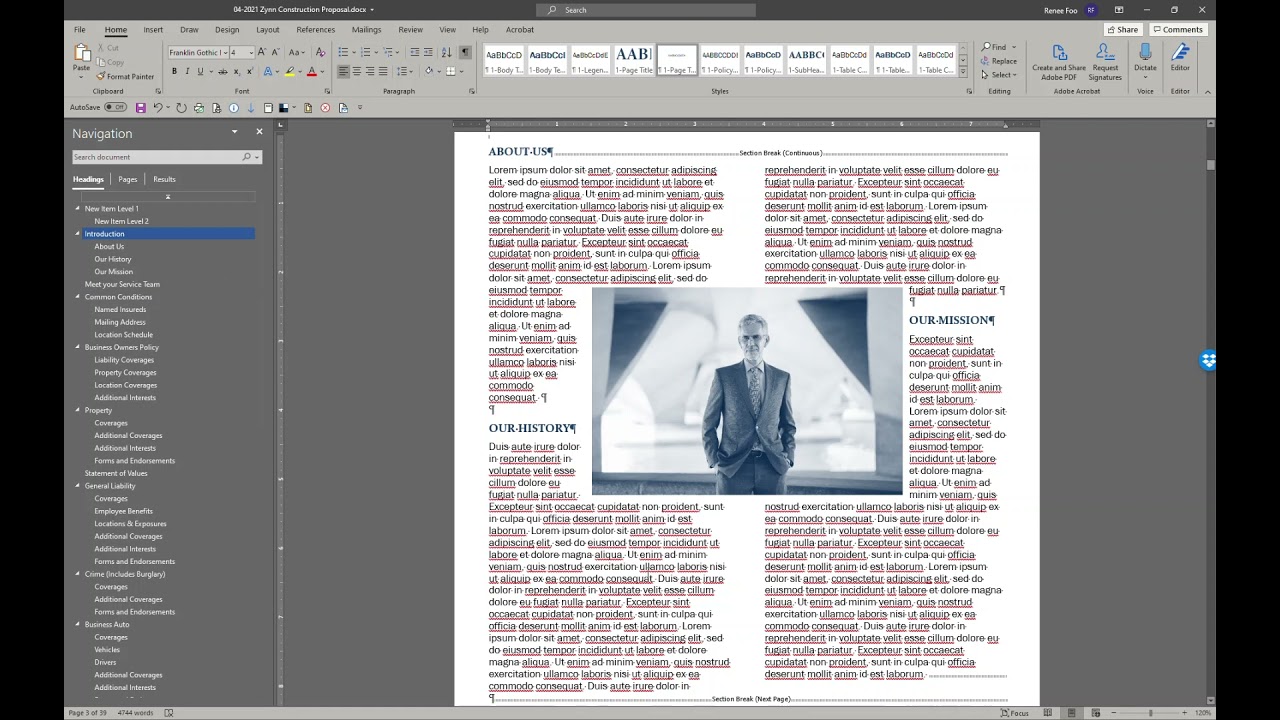The width and height of the screenshot is (1280, 720).
Task: Increase the font size
Action: click(264, 52)
